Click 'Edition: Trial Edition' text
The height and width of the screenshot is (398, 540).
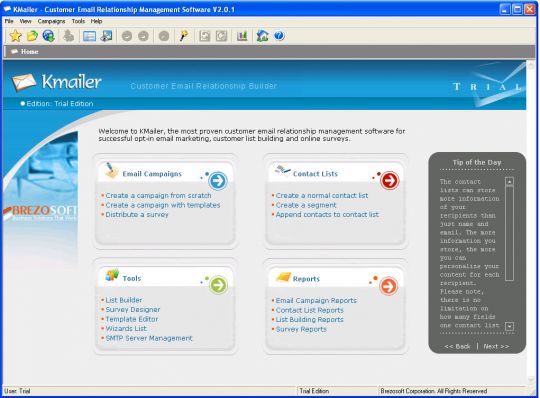60,104
